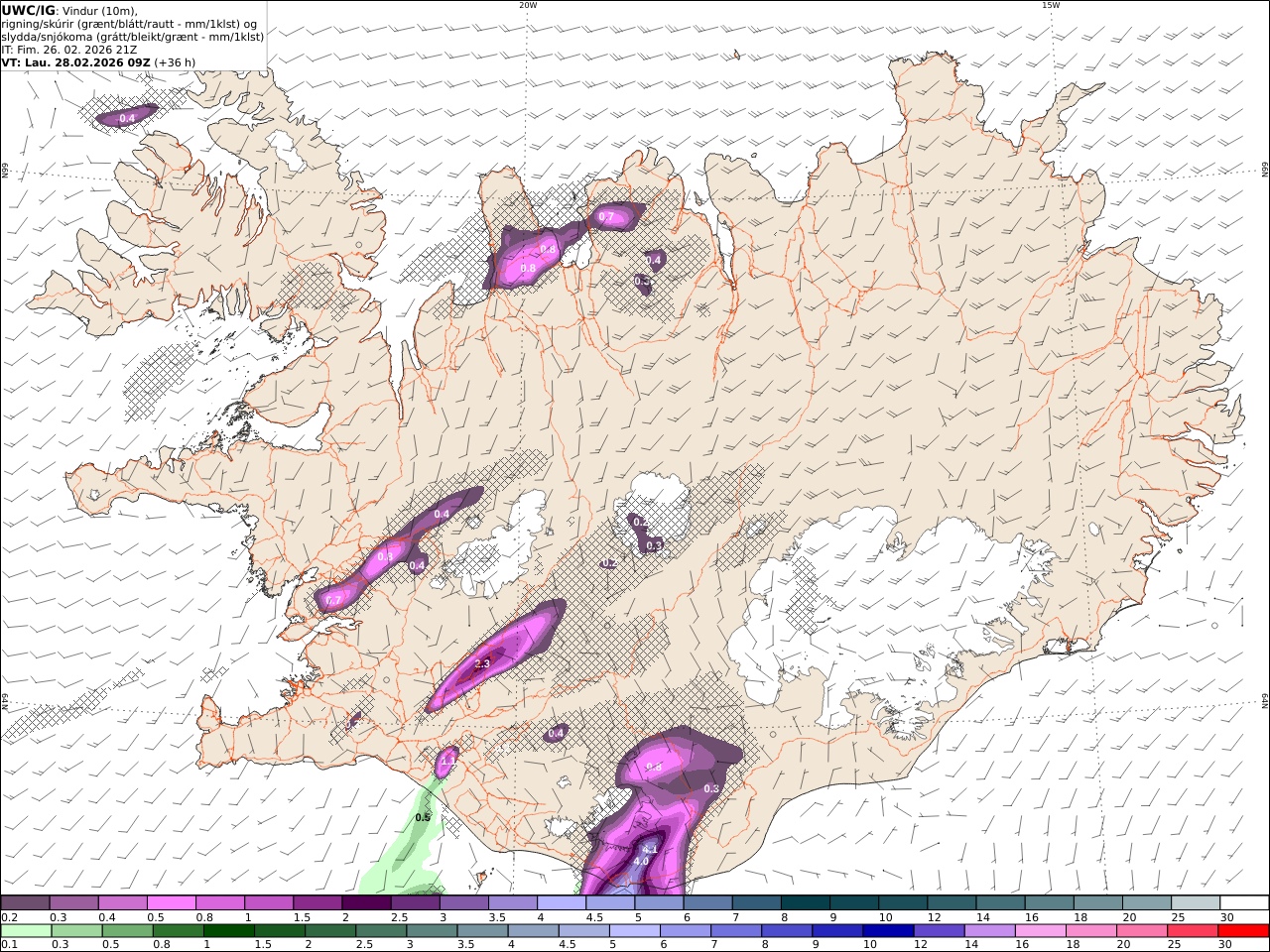
Task: Click the lower rain scale swatch between 10 and 12
Action: tap(888, 931)
